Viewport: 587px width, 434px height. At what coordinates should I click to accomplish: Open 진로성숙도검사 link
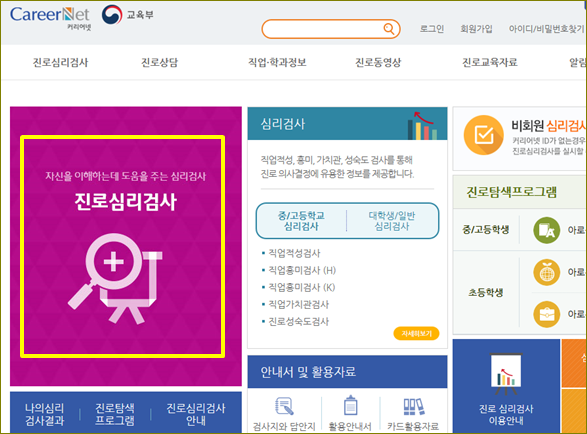pos(298,322)
